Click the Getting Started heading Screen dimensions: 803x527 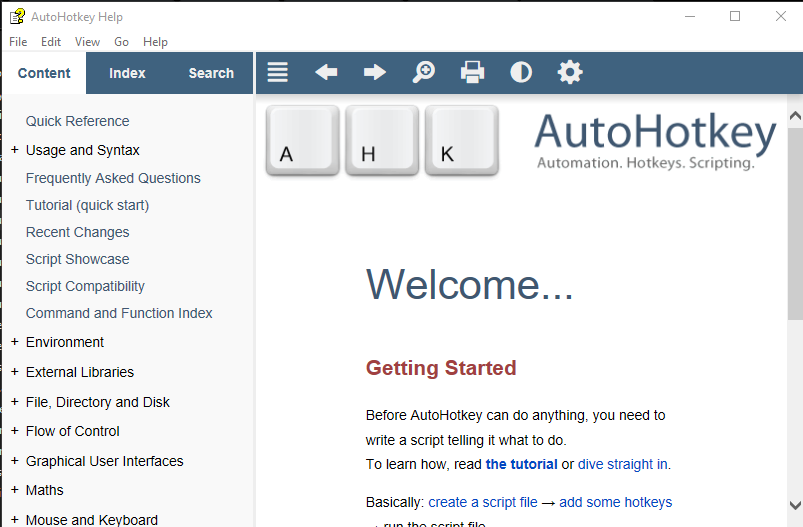[441, 368]
